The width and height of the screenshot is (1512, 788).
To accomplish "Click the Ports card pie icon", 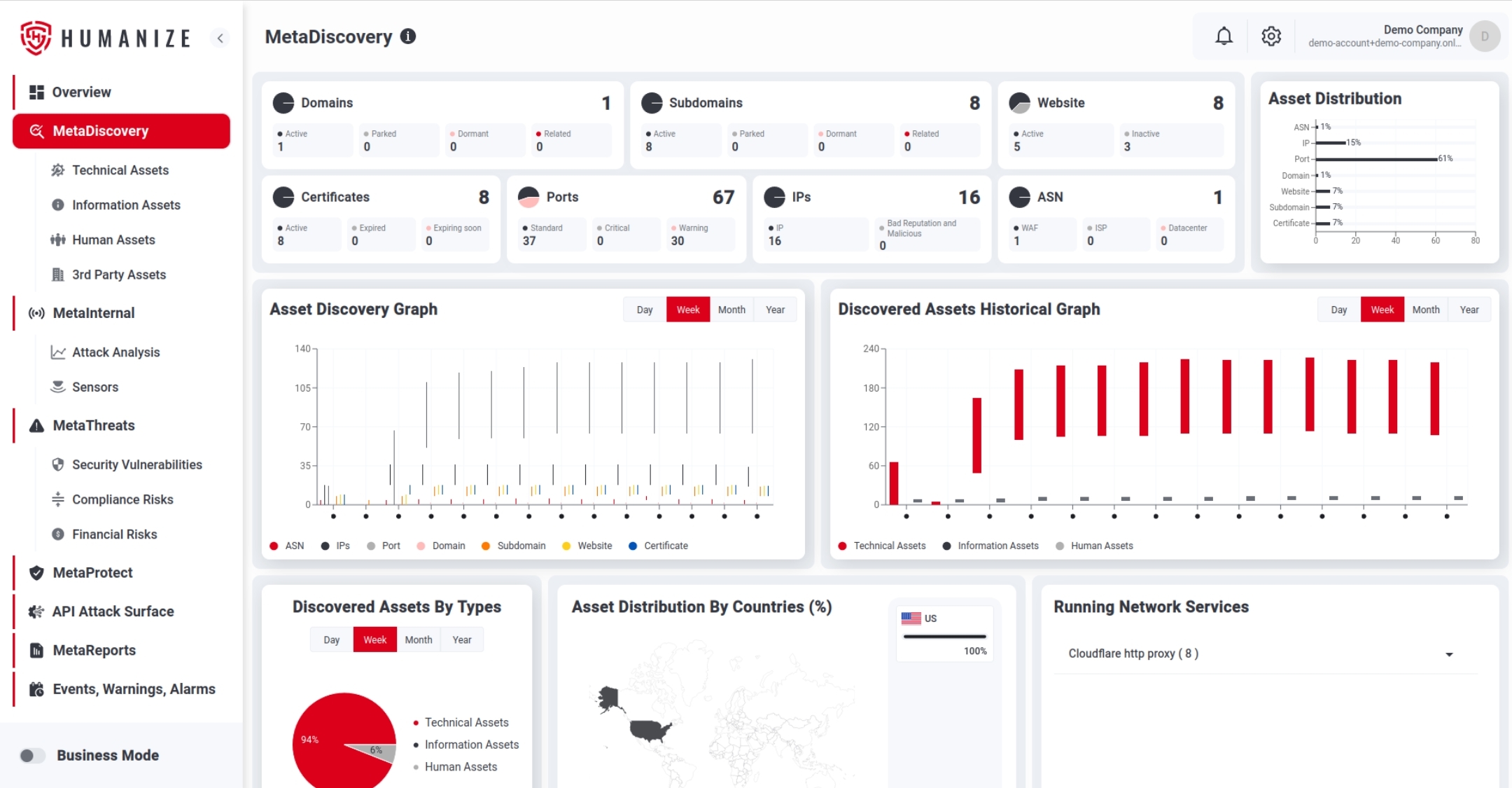I will click(x=528, y=198).
